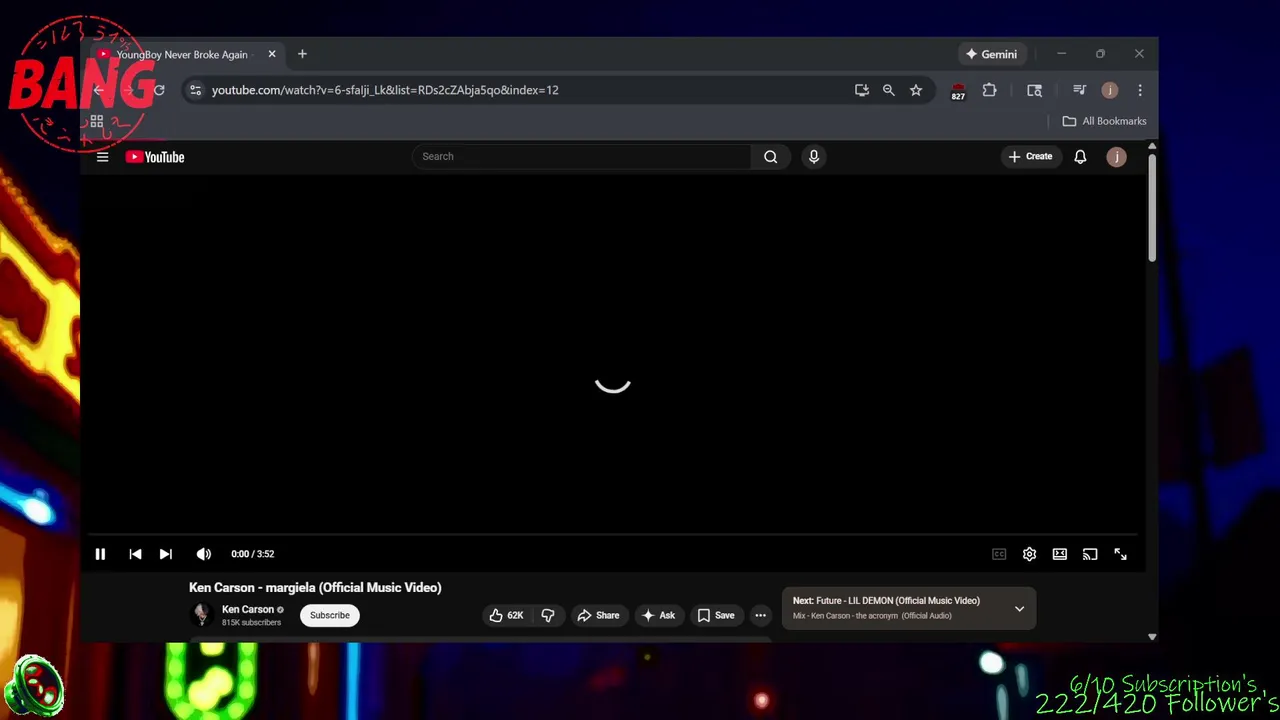The width and height of the screenshot is (1280, 720).
Task: Like the video with 62K thumbs up
Action: (506, 615)
